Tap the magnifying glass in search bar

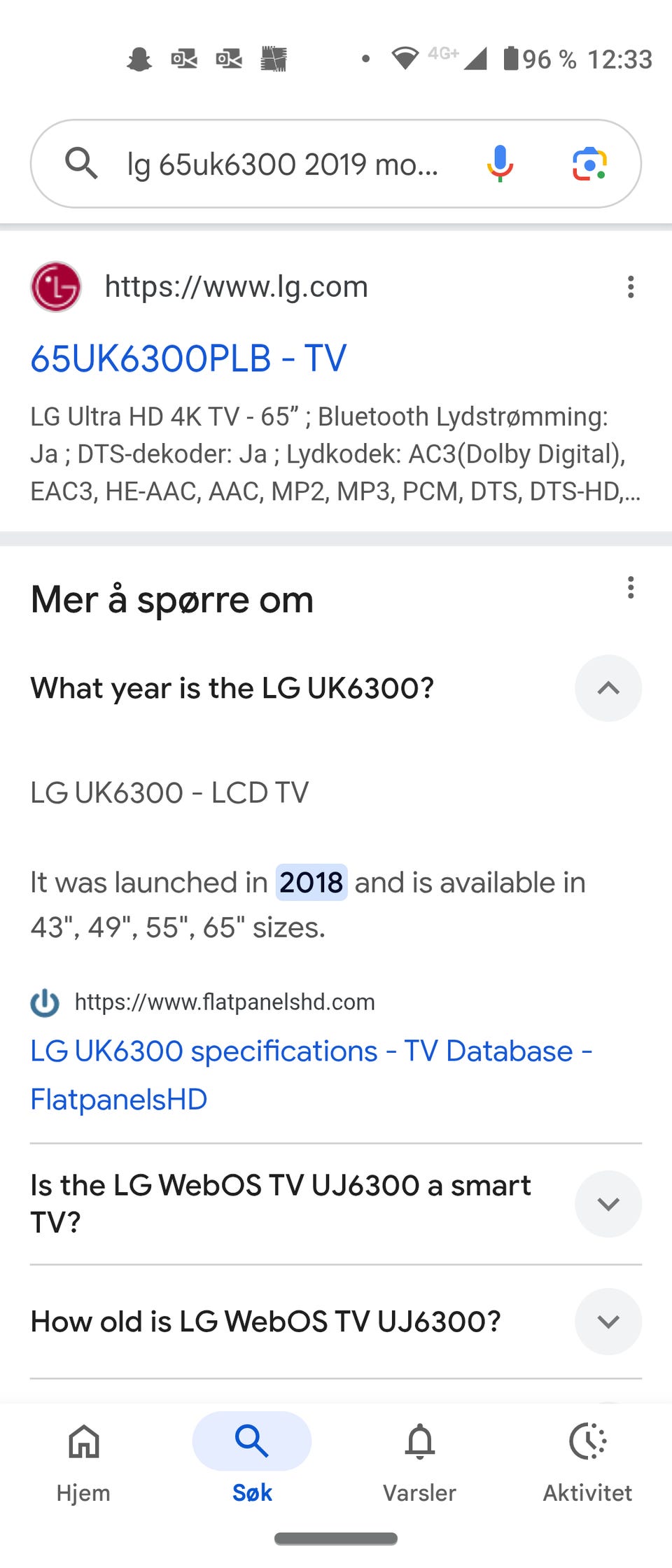(81, 164)
